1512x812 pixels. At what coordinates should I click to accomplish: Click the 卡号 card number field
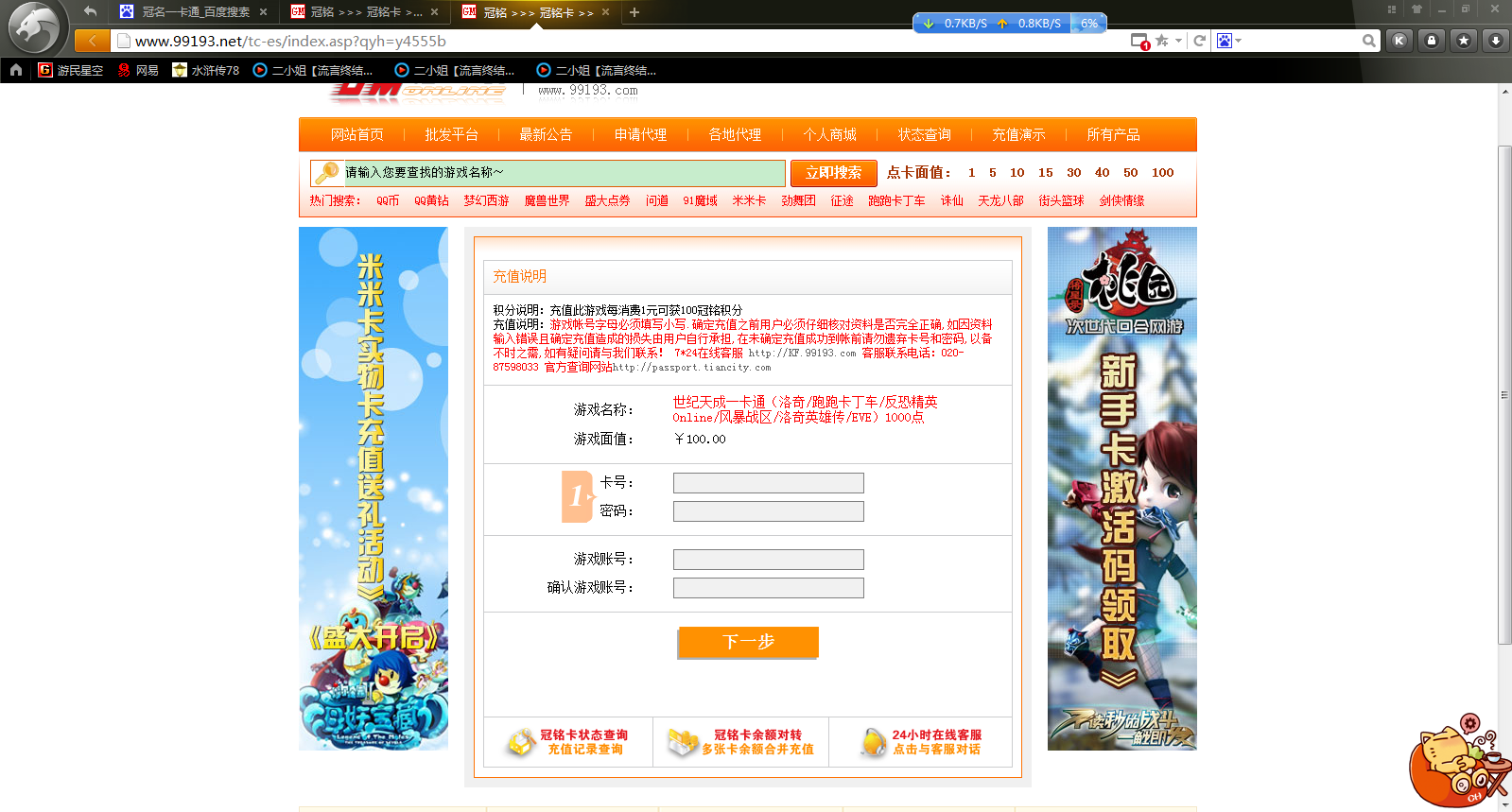click(768, 483)
